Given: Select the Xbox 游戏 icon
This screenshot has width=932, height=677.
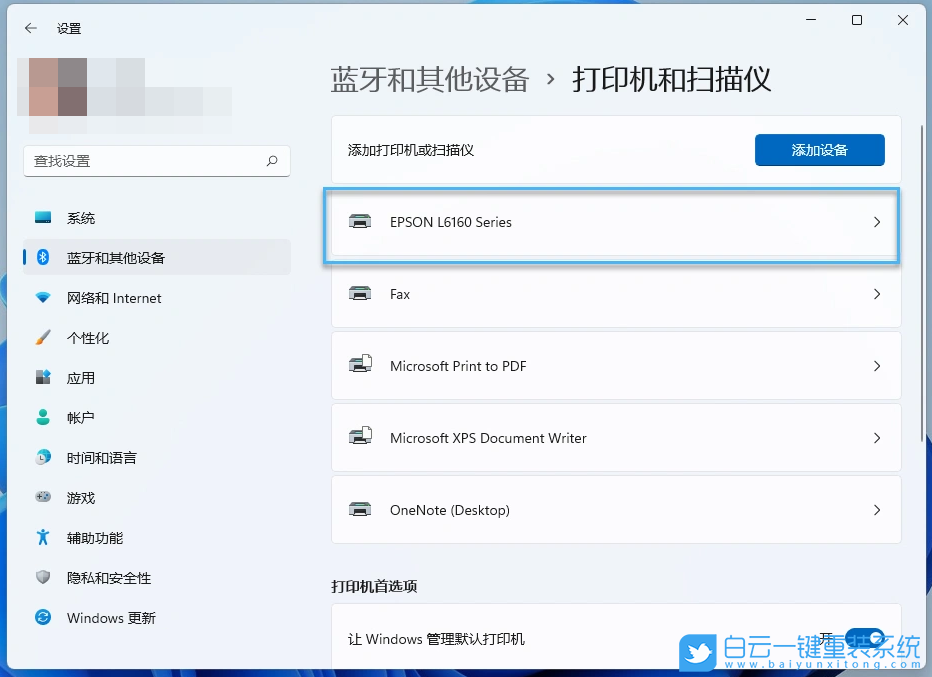Looking at the screenshot, I should coord(41,497).
